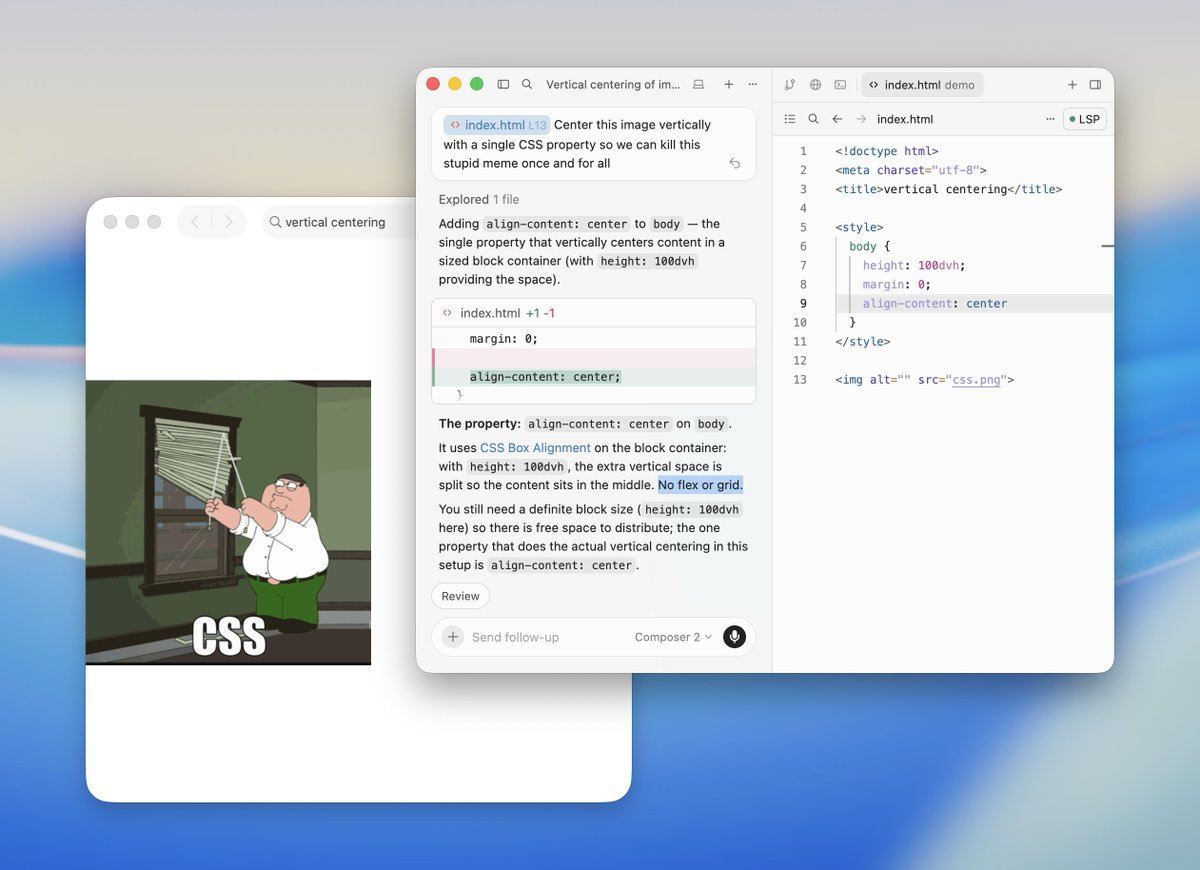Expand the Explored 1 file row
This screenshot has width=1200, height=870.
pyautogui.click(x=479, y=199)
